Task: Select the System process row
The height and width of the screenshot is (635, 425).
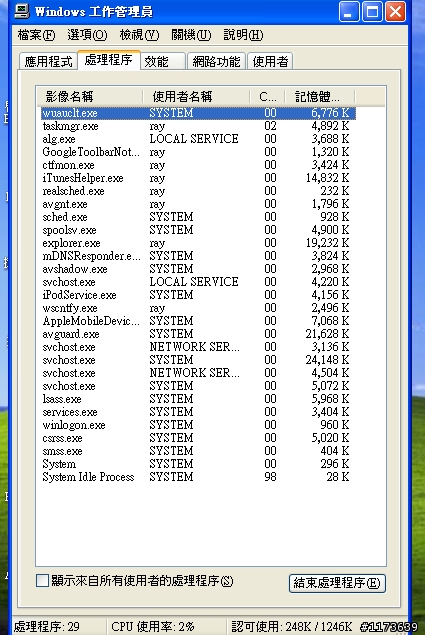Action: (x=198, y=463)
